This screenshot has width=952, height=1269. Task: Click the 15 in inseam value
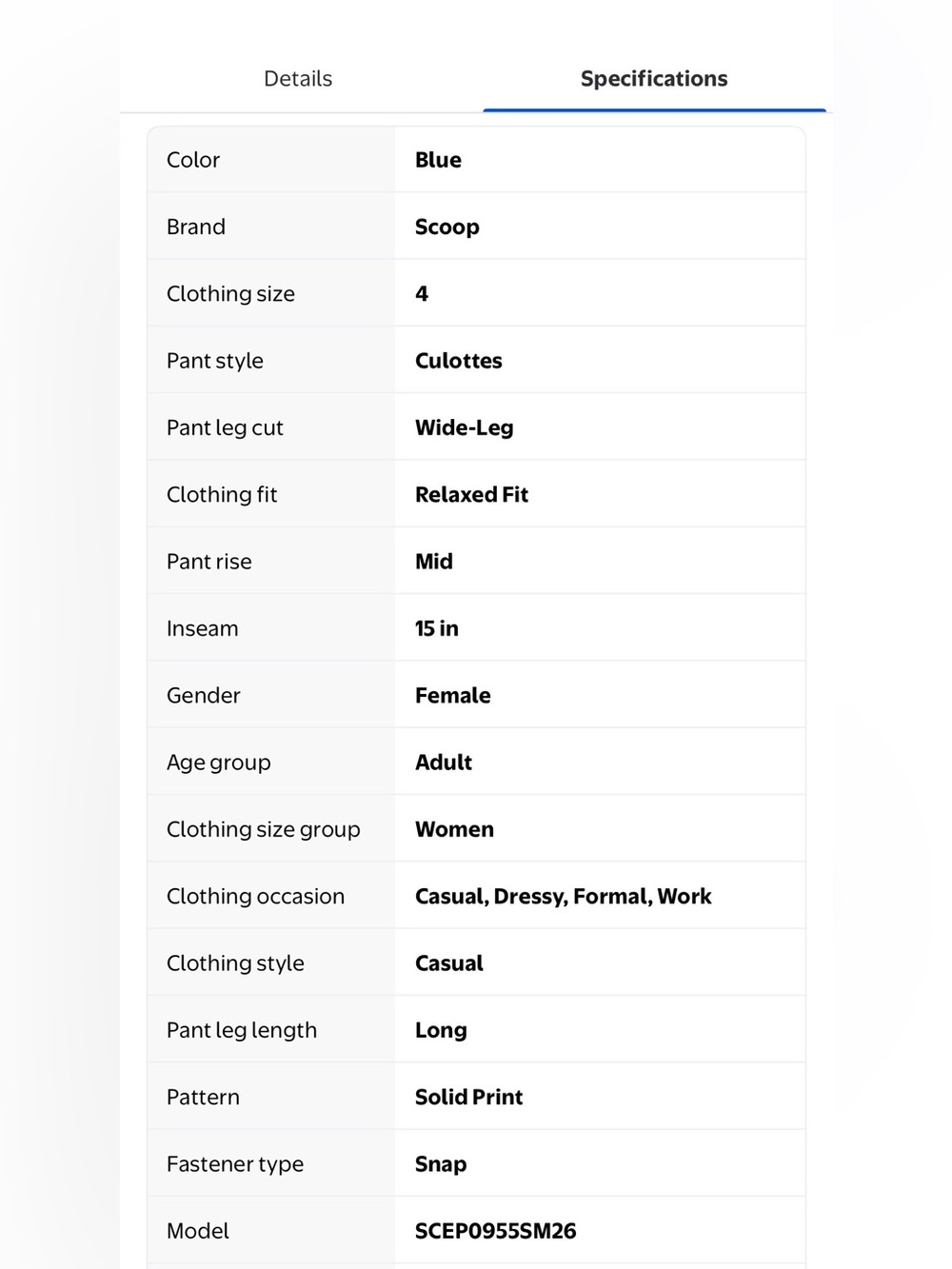click(437, 628)
